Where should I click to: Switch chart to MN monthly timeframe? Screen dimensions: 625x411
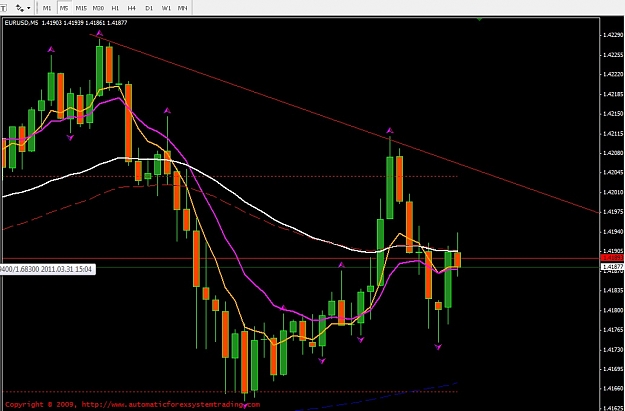(183, 8)
